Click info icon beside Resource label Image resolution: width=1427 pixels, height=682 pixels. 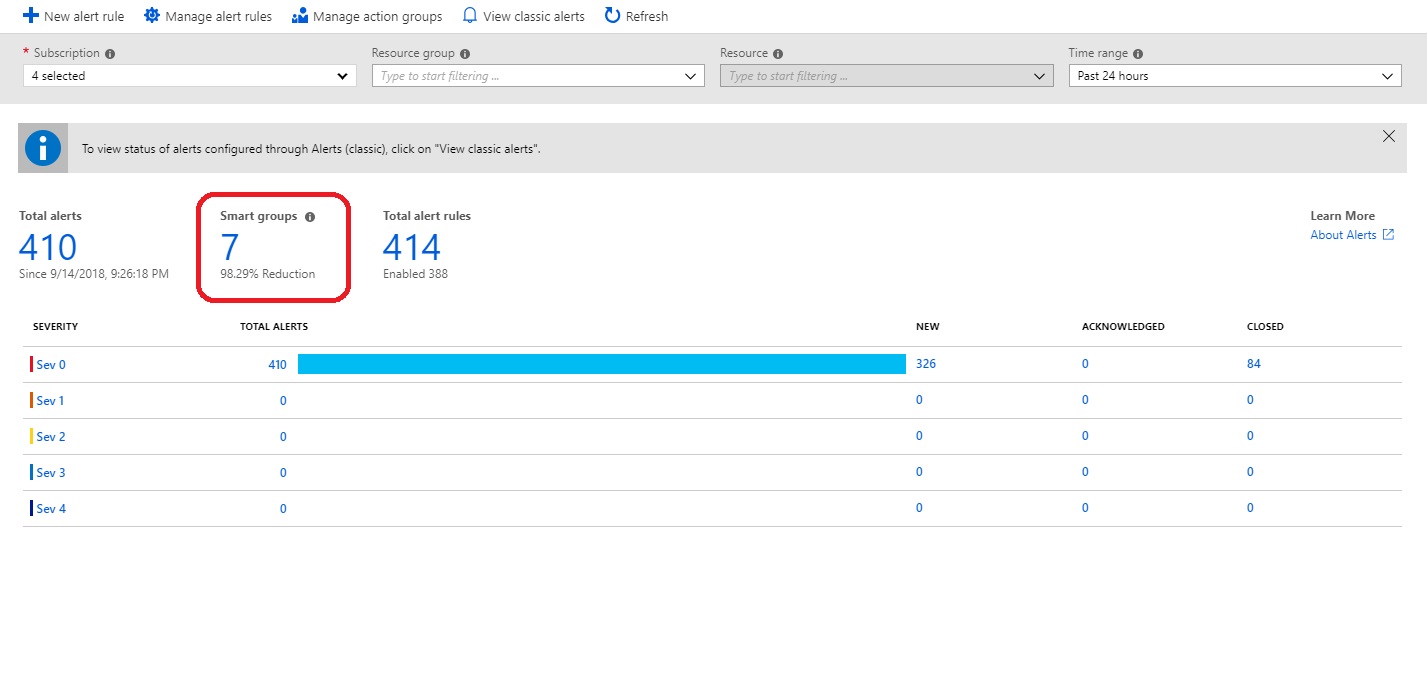pyautogui.click(x=778, y=54)
